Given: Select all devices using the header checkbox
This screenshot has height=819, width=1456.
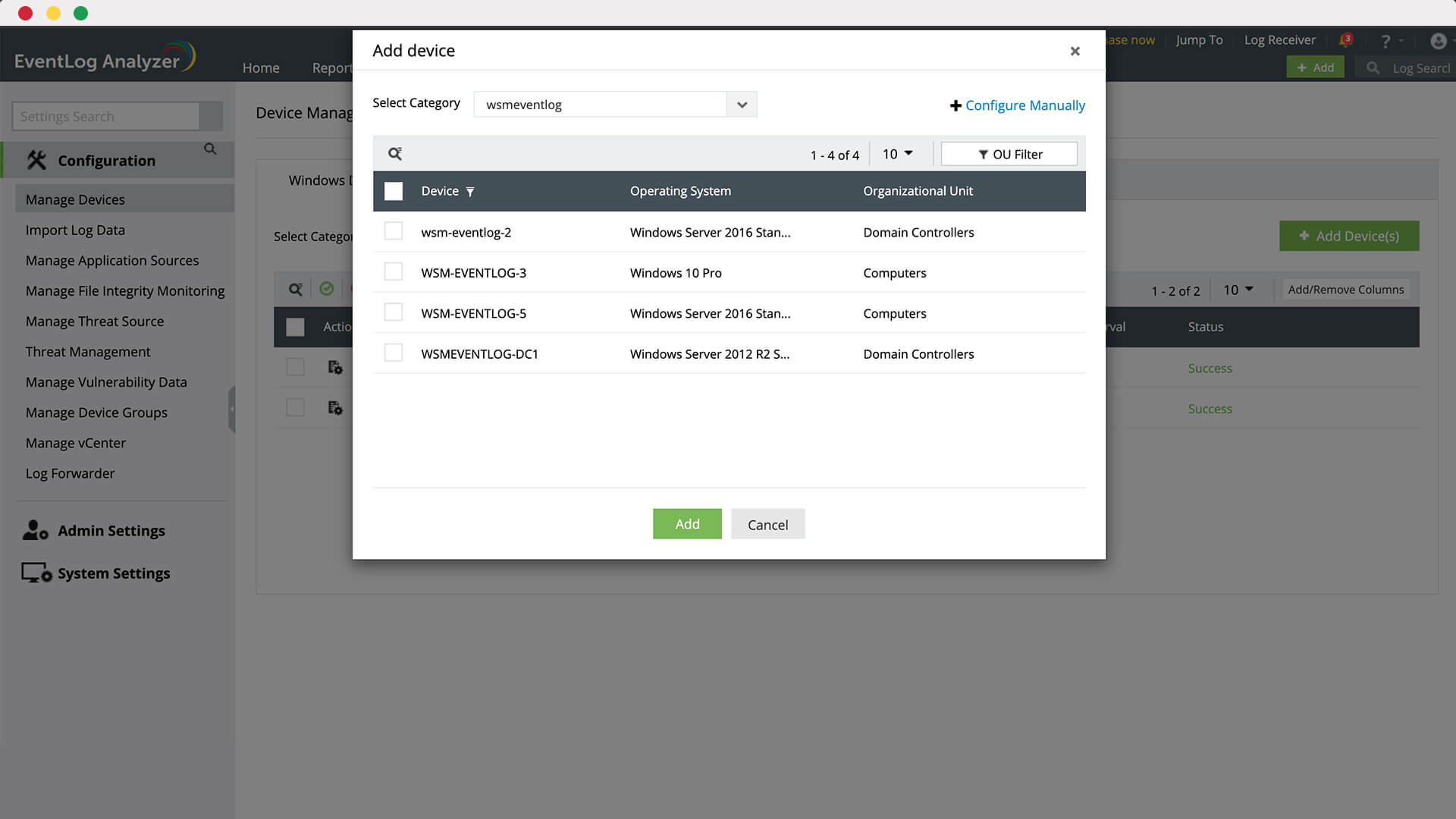Looking at the screenshot, I should point(394,191).
